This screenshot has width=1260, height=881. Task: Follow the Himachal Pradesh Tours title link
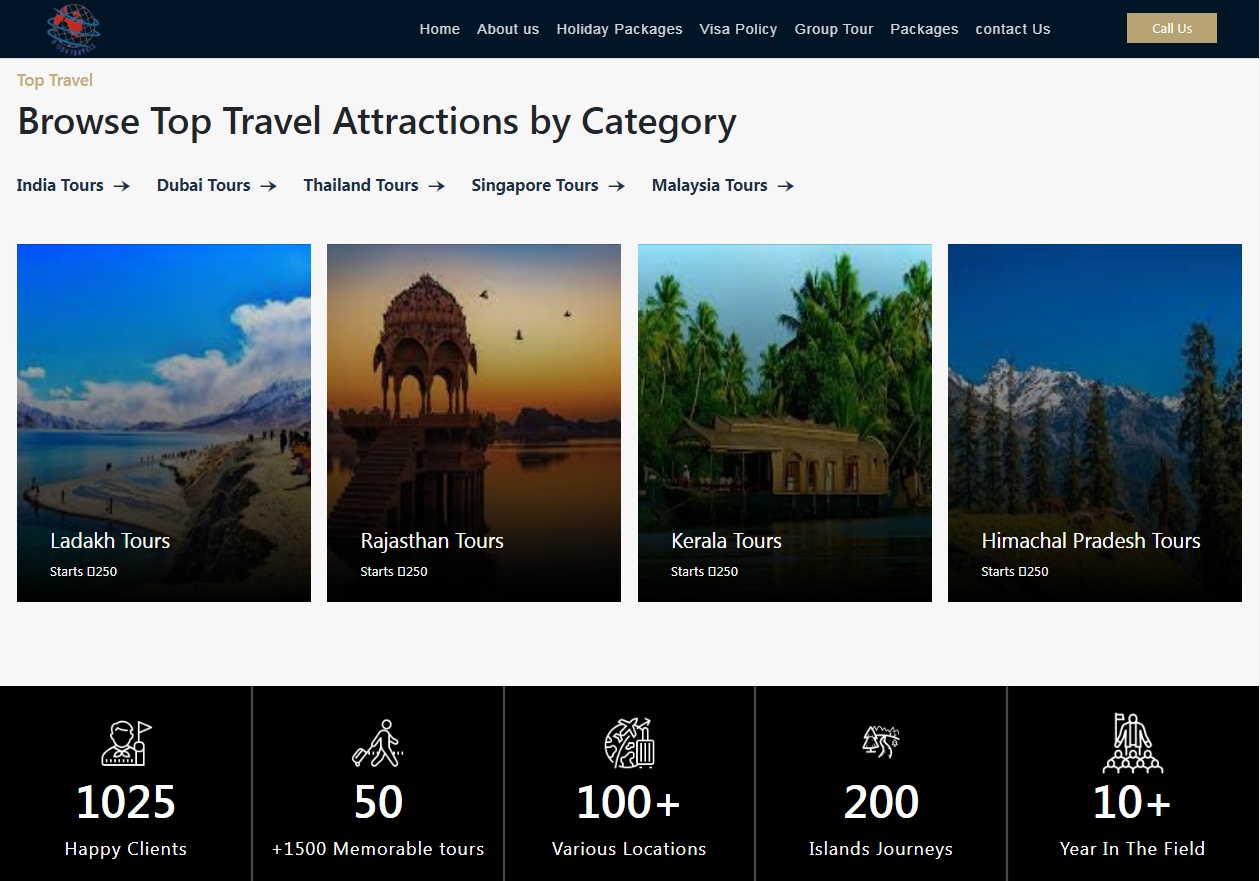[x=1091, y=541]
